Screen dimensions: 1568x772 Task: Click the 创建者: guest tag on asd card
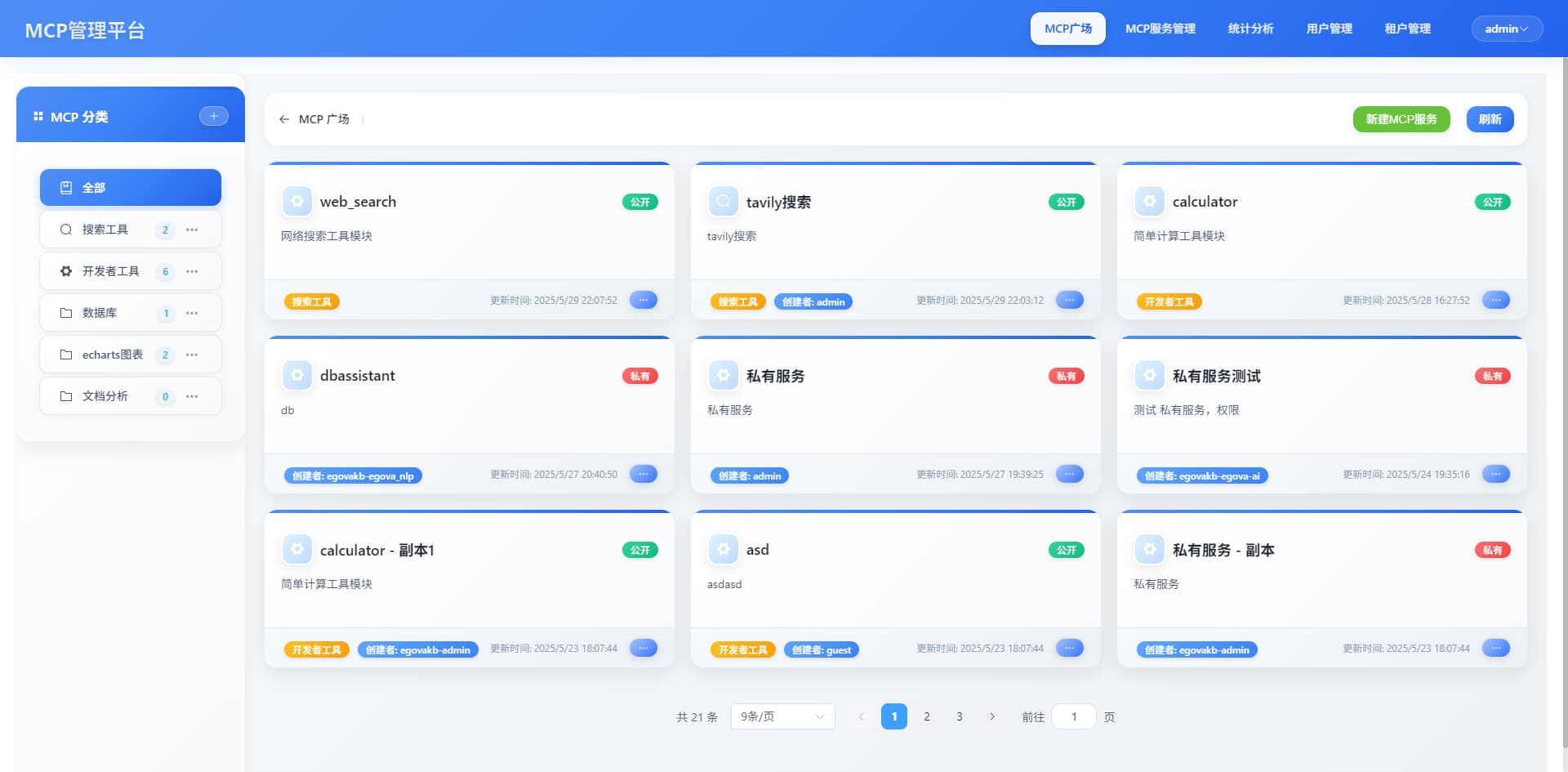pyautogui.click(x=822, y=650)
